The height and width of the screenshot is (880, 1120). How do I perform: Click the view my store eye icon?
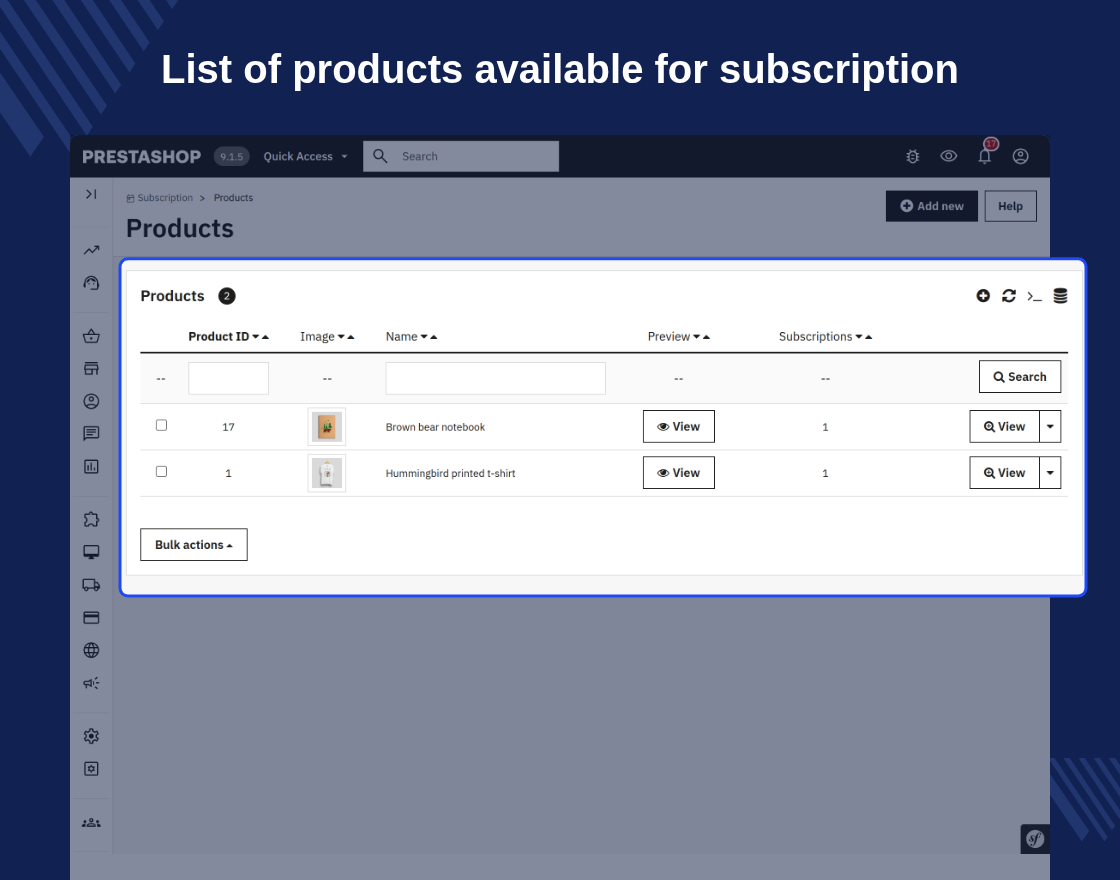pyautogui.click(x=949, y=156)
